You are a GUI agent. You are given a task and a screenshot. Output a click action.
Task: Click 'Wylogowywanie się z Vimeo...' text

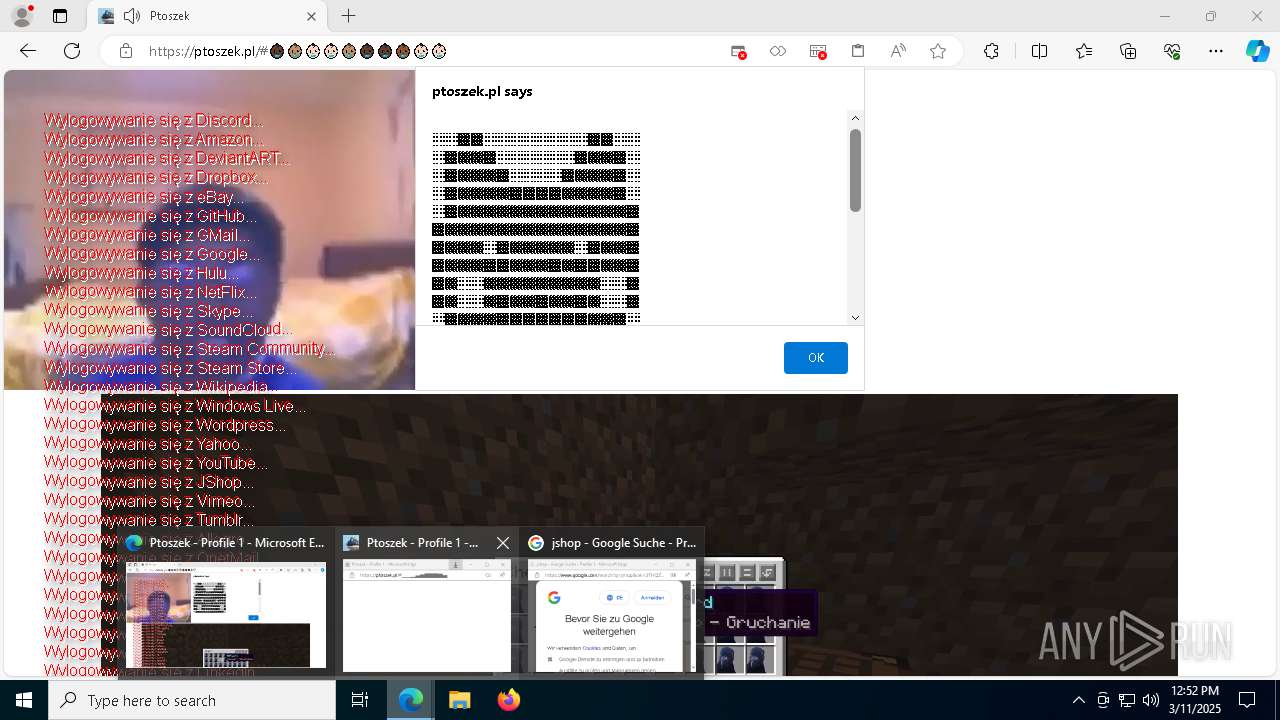[150, 501]
